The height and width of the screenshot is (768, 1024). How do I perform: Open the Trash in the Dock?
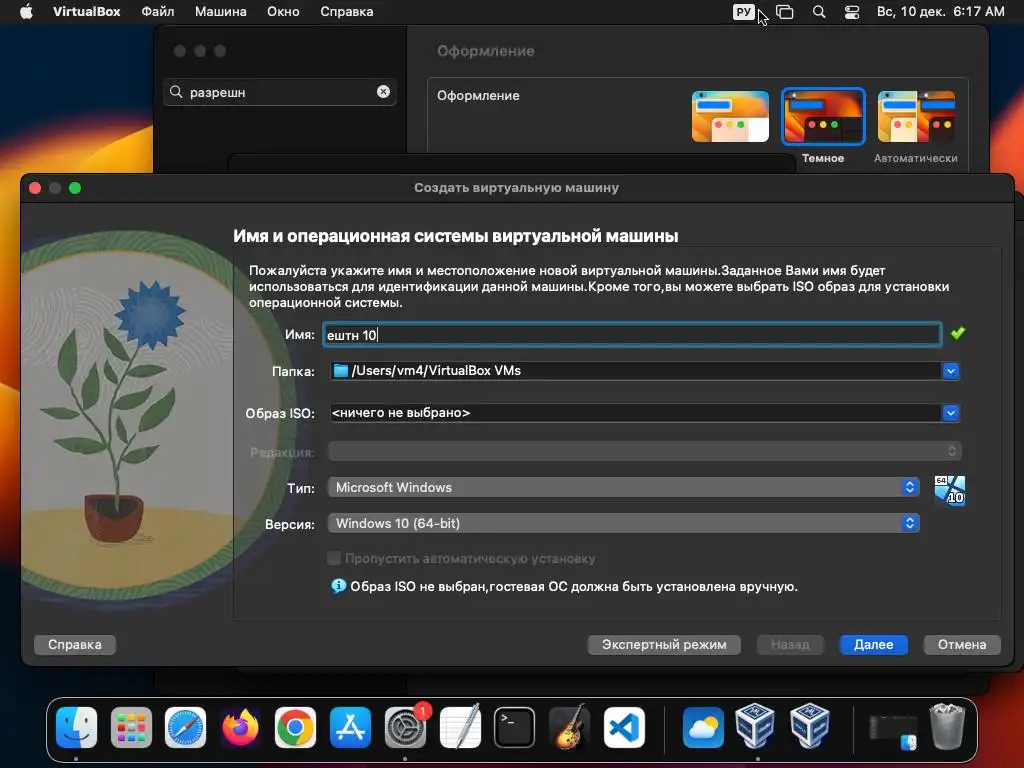947,726
